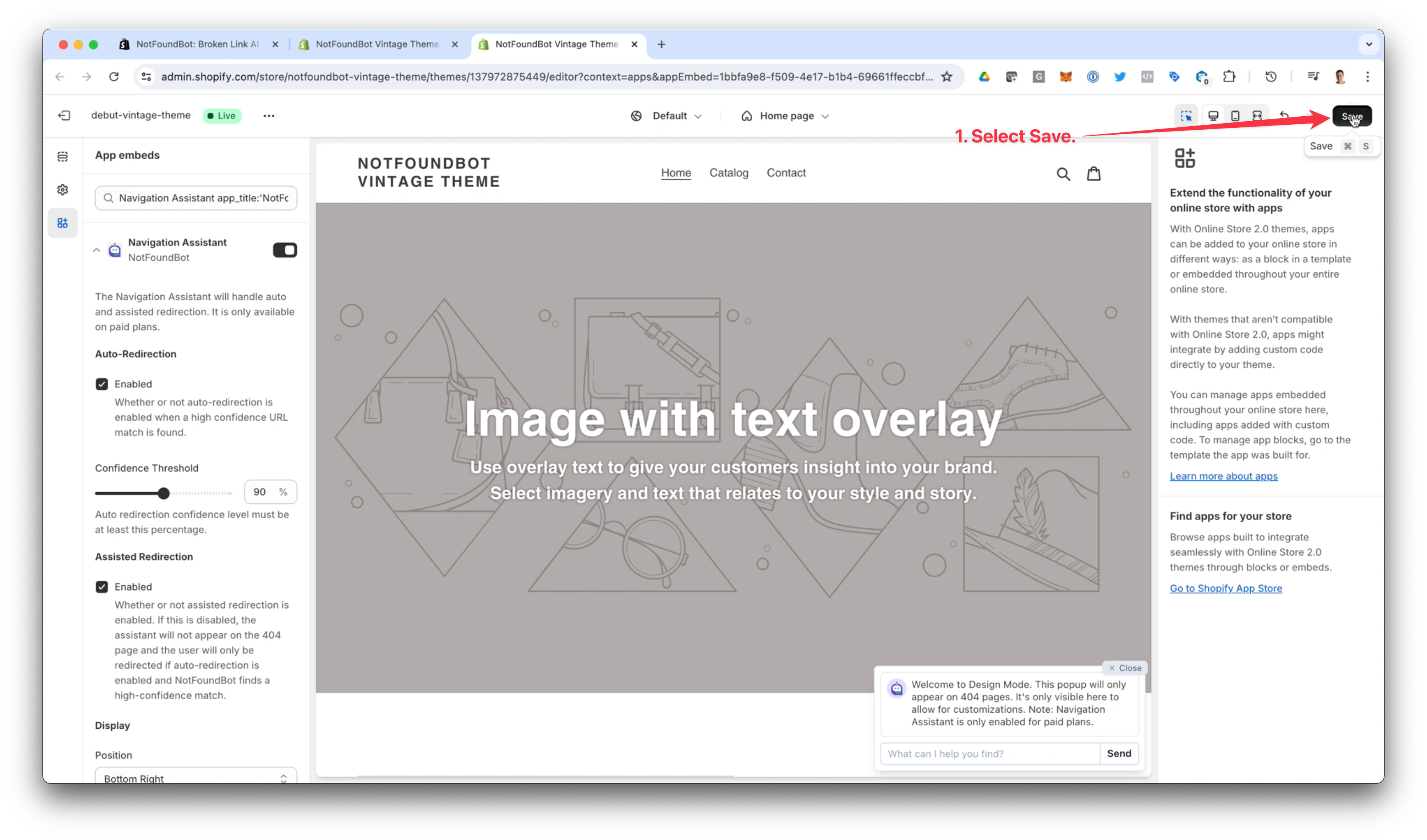This screenshot has width=1427, height=840.
Task: Open the Go to Shopify App Store link
Action: click(x=1225, y=588)
